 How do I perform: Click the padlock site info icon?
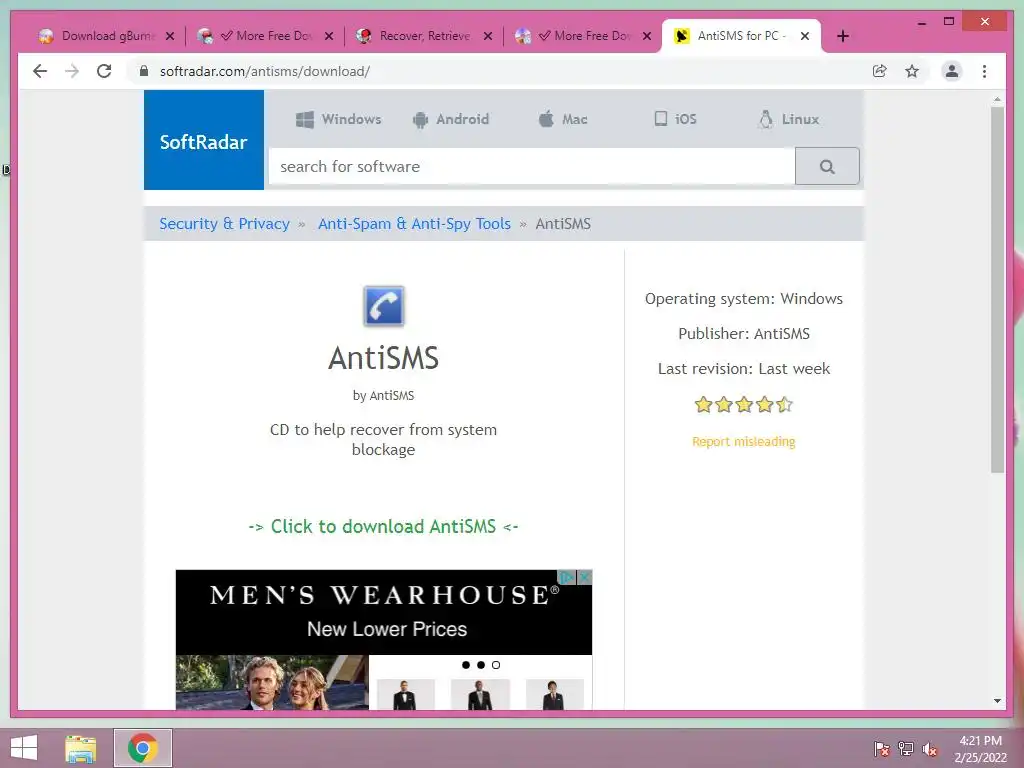[x=144, y=71]
